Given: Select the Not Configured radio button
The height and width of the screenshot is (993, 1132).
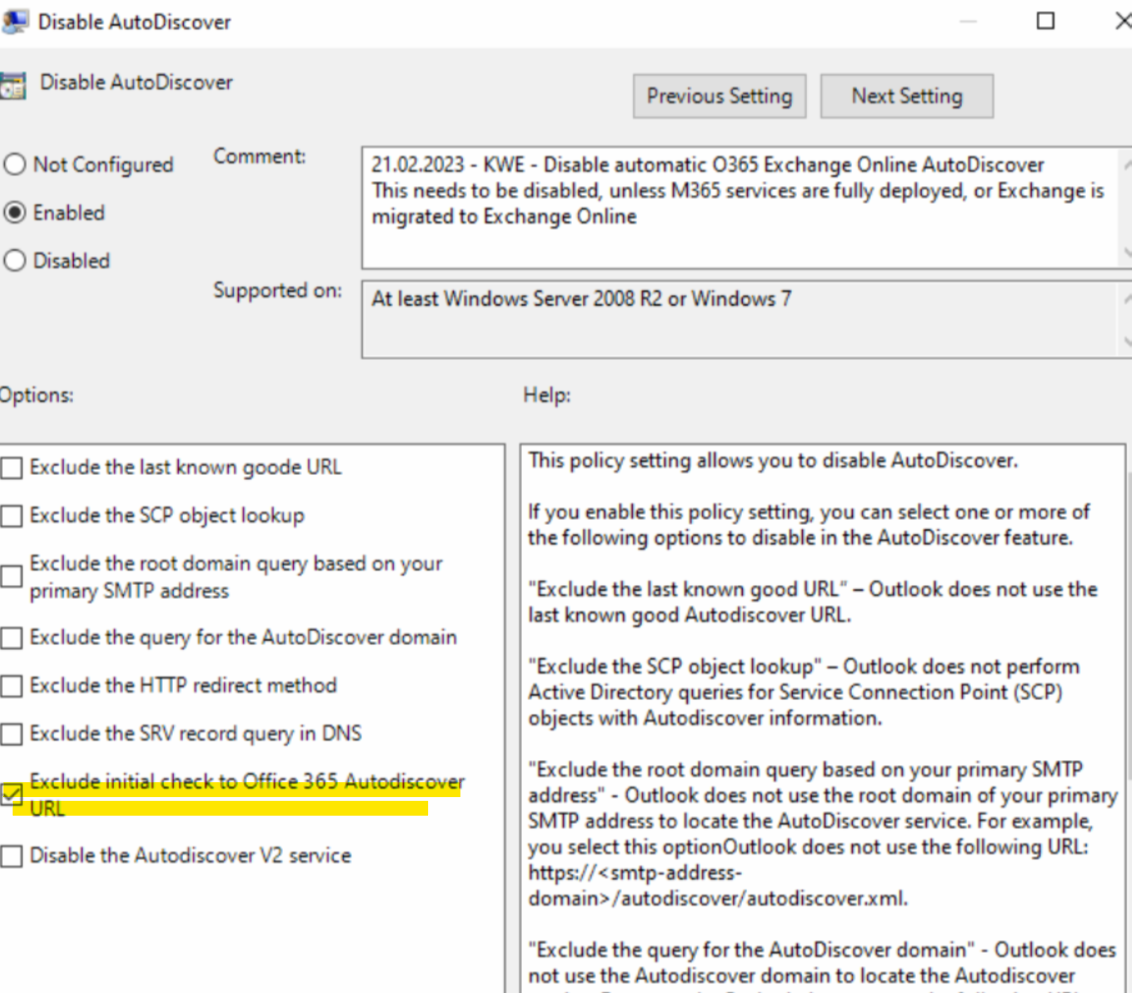Looking at the screenshot, I should pyautogui.click(x=15, y=164).
